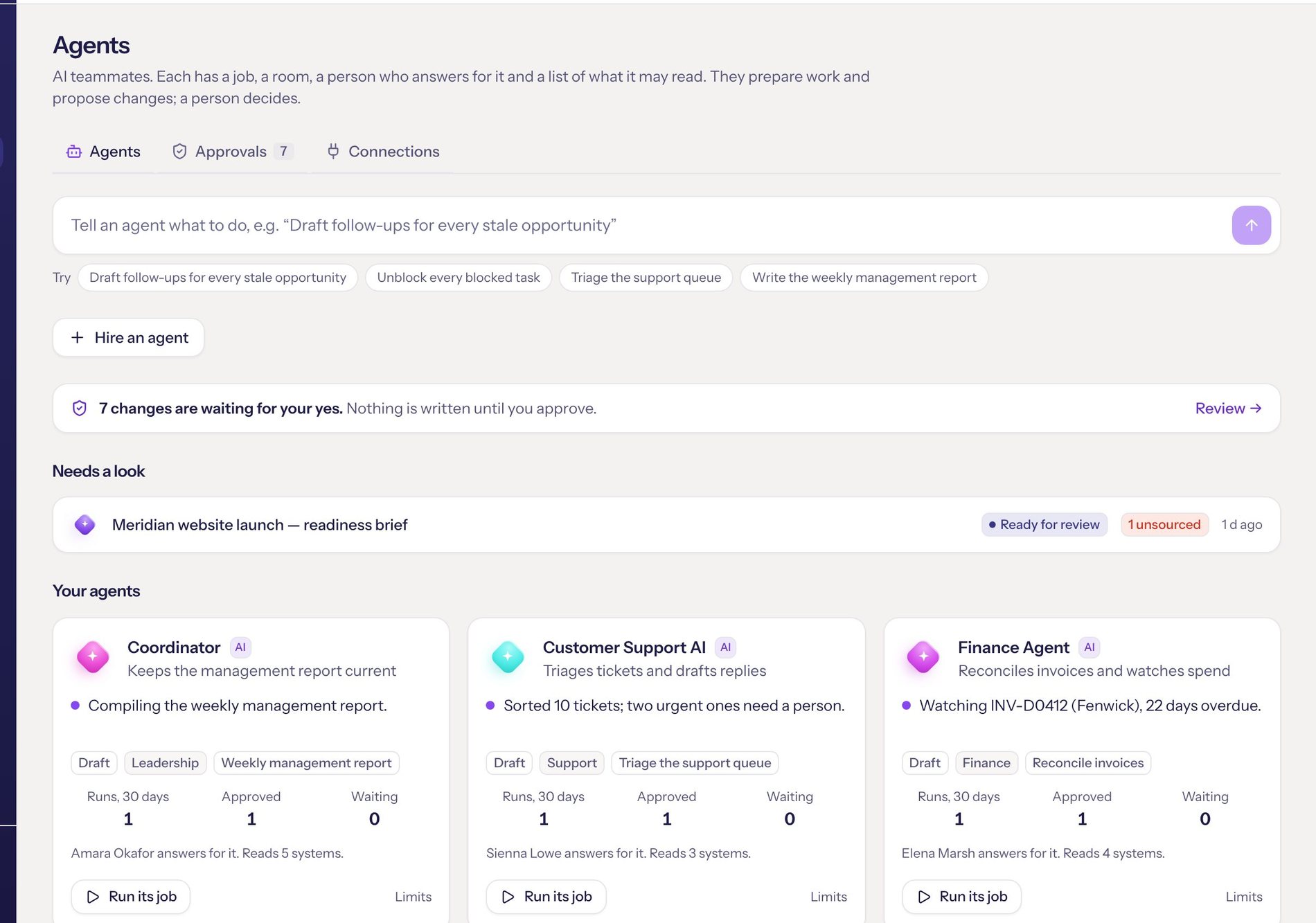
Task: Click the AI badge next to Finance Agent
Action: tap(1090, 647)
